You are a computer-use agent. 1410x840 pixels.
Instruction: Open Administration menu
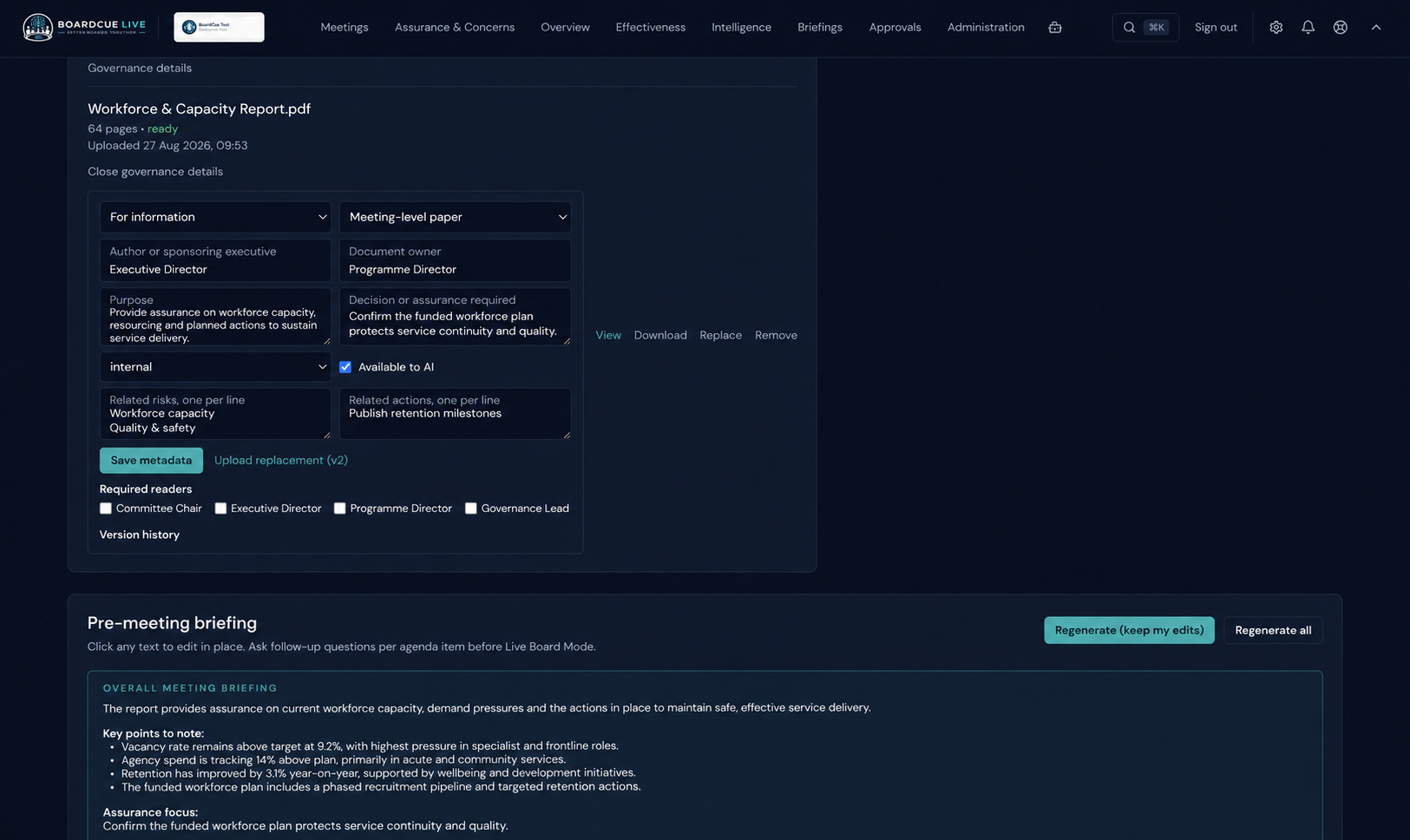986,27
